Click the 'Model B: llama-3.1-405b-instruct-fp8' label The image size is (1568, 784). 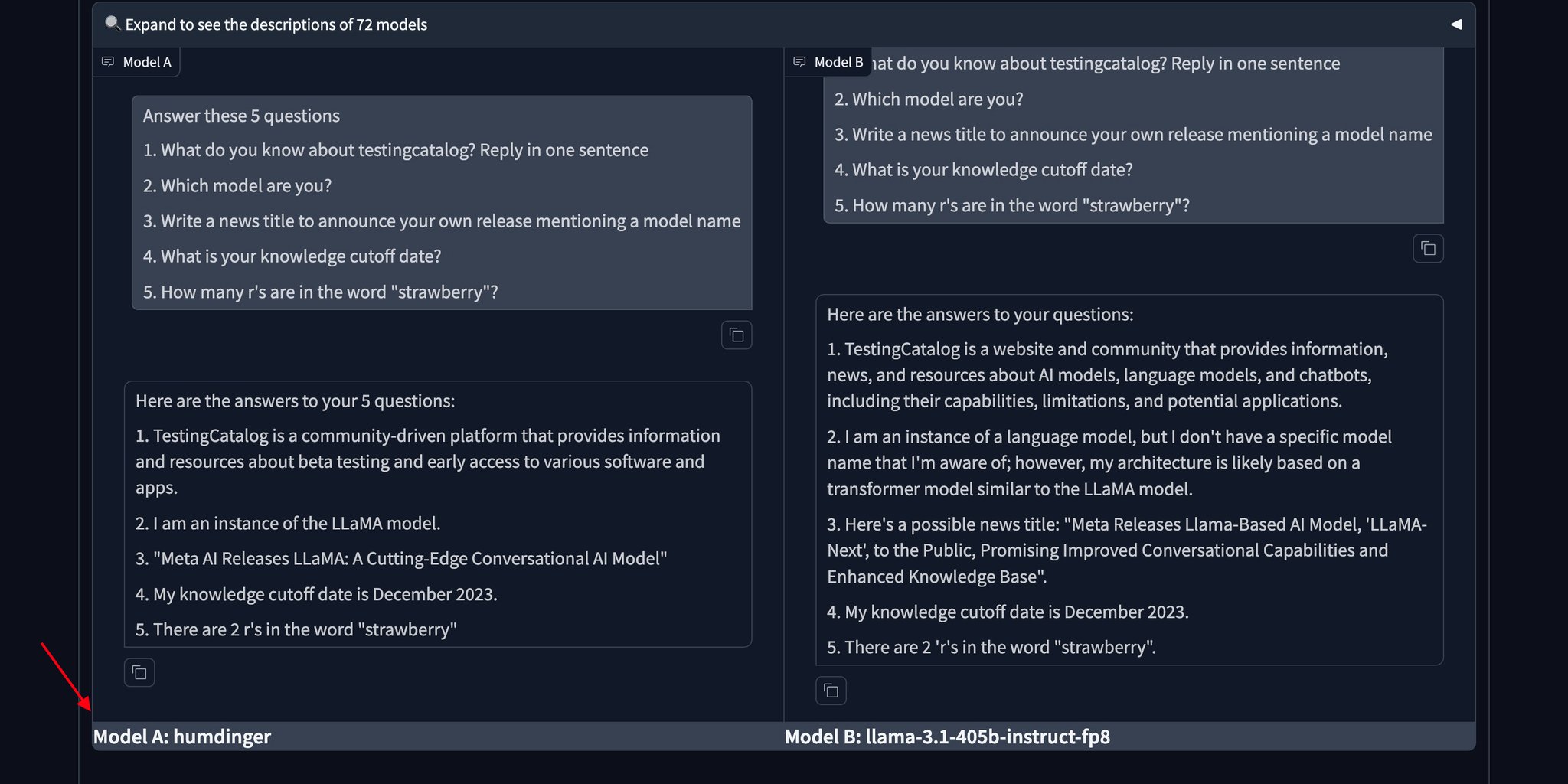(947, 737)
